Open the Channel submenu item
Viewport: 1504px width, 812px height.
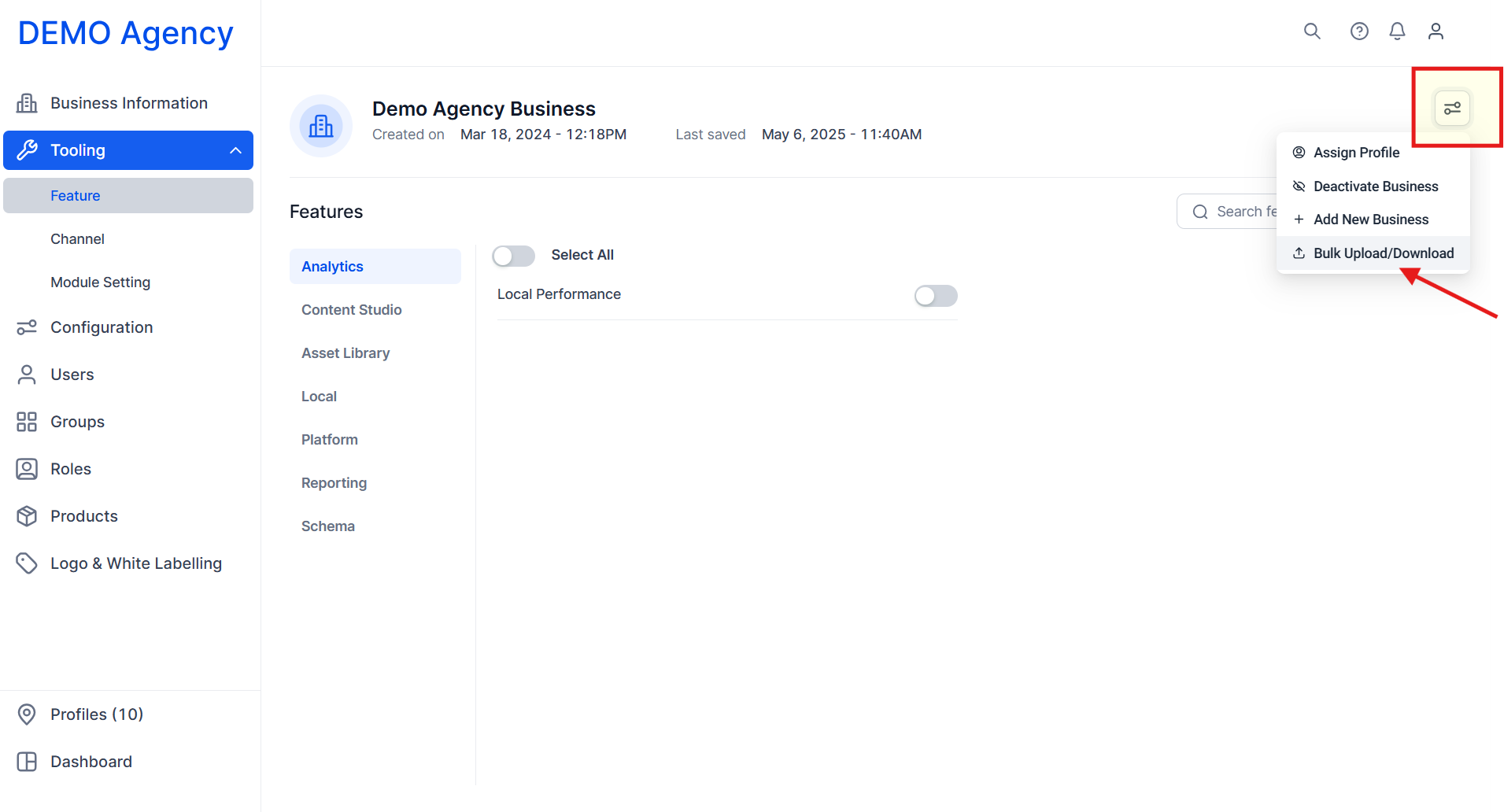[128, 239]
